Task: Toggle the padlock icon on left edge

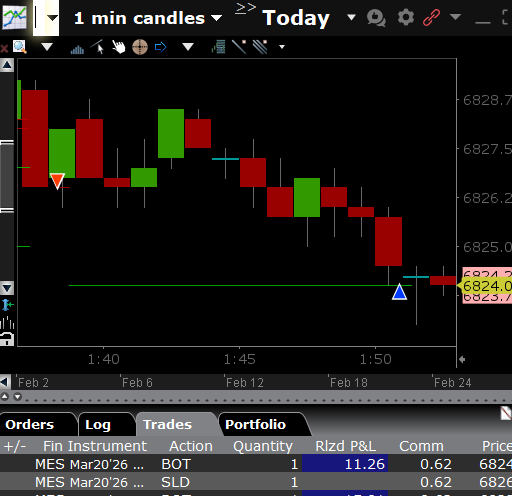Action: tap(7, 339)
